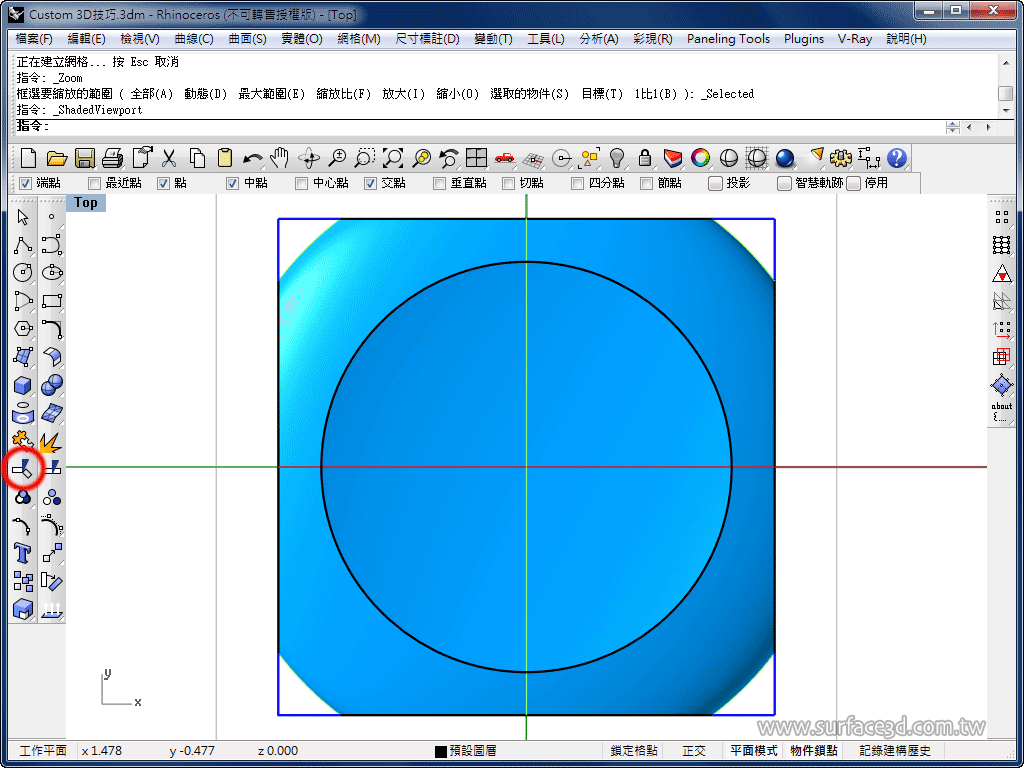Check the 智慧軌跡 option

pos(784,184)
